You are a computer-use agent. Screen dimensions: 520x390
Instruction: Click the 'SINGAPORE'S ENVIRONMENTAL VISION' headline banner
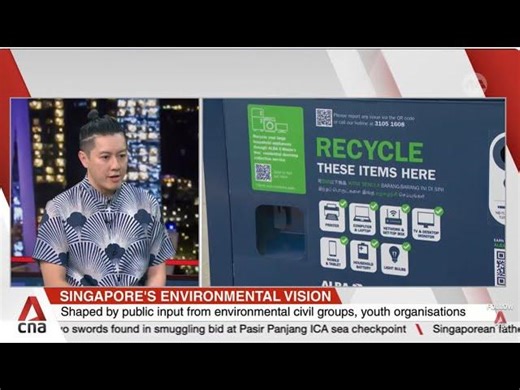[x=195, y=296]
